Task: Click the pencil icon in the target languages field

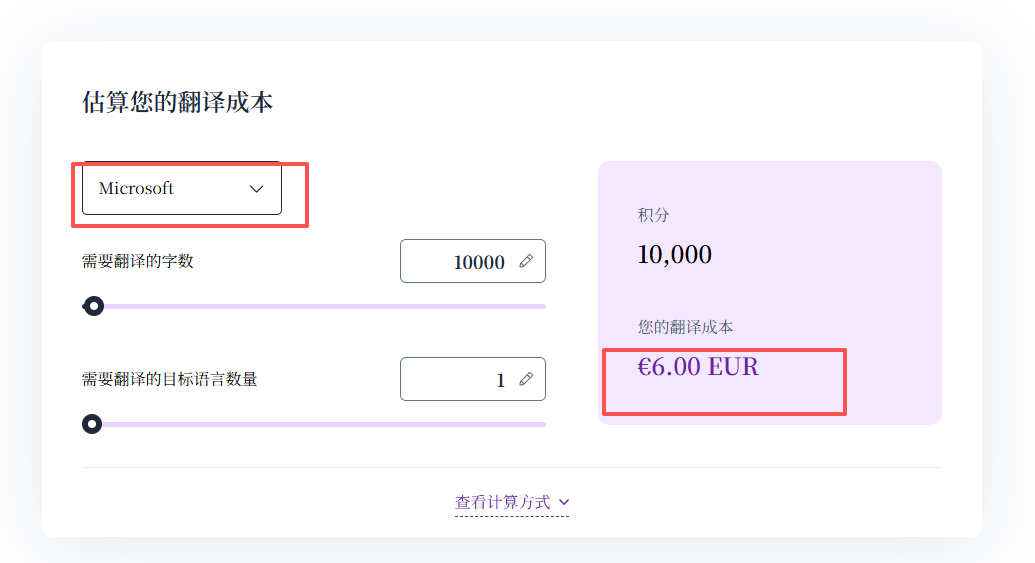Action: (526, 380)
